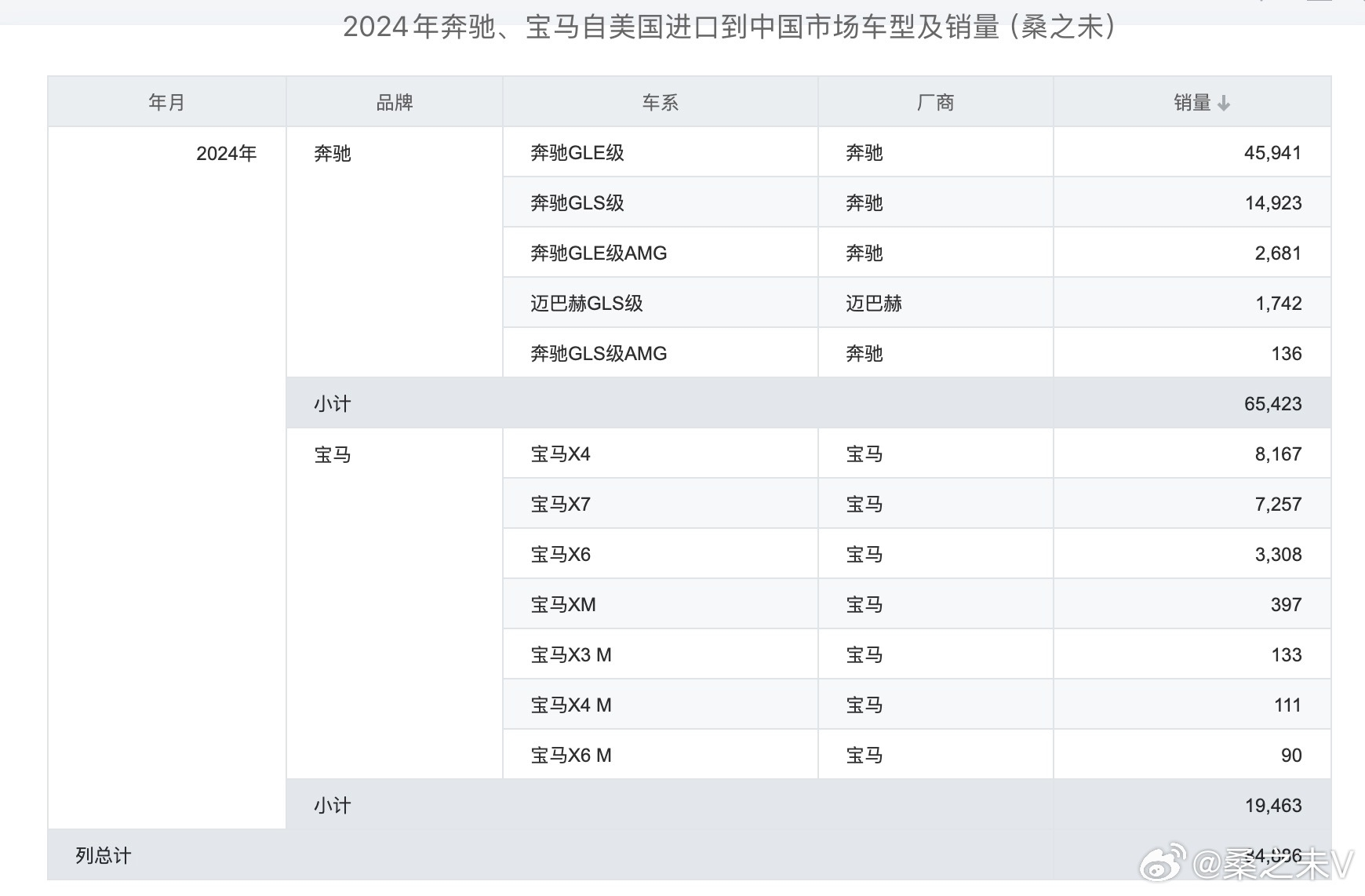The width and height of the screenshot is (1365, 896).
Task: Click the 迈巴赫 manufacturer cell
Action: click(936, 303)
